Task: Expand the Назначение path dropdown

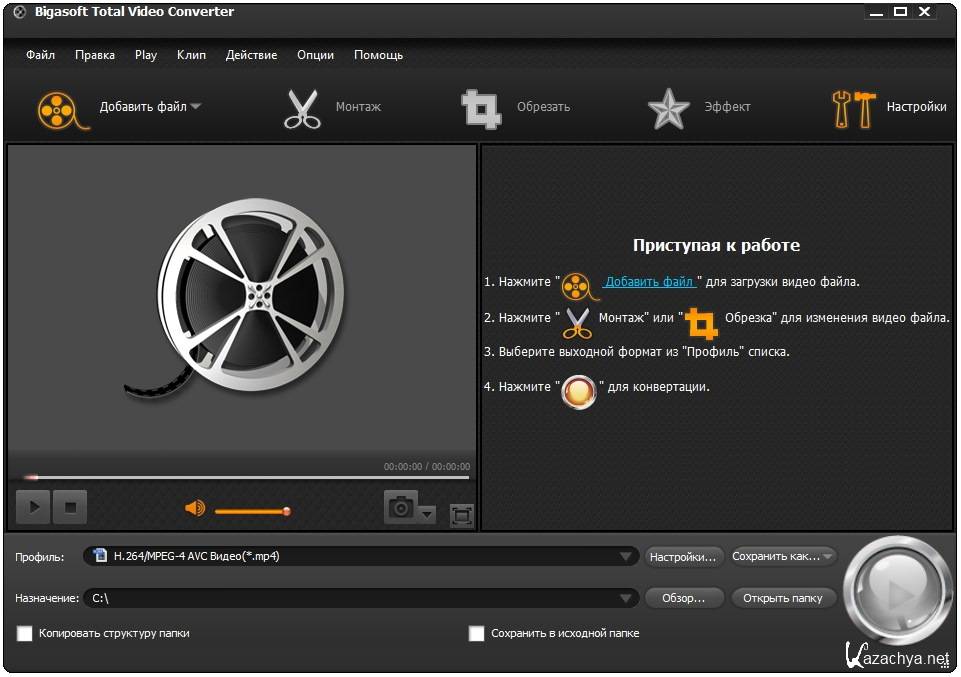Action: click(627, 598)
